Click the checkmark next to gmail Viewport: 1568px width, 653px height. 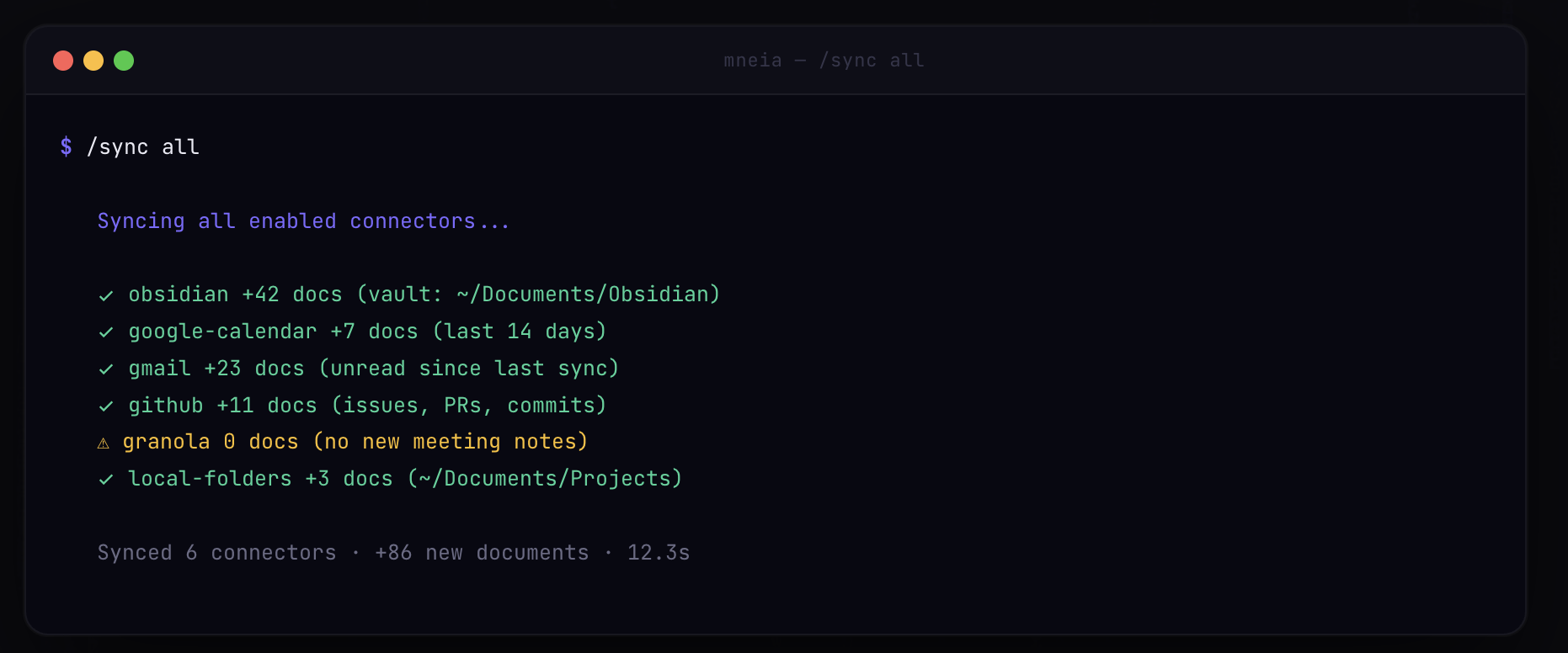point(106,369)
